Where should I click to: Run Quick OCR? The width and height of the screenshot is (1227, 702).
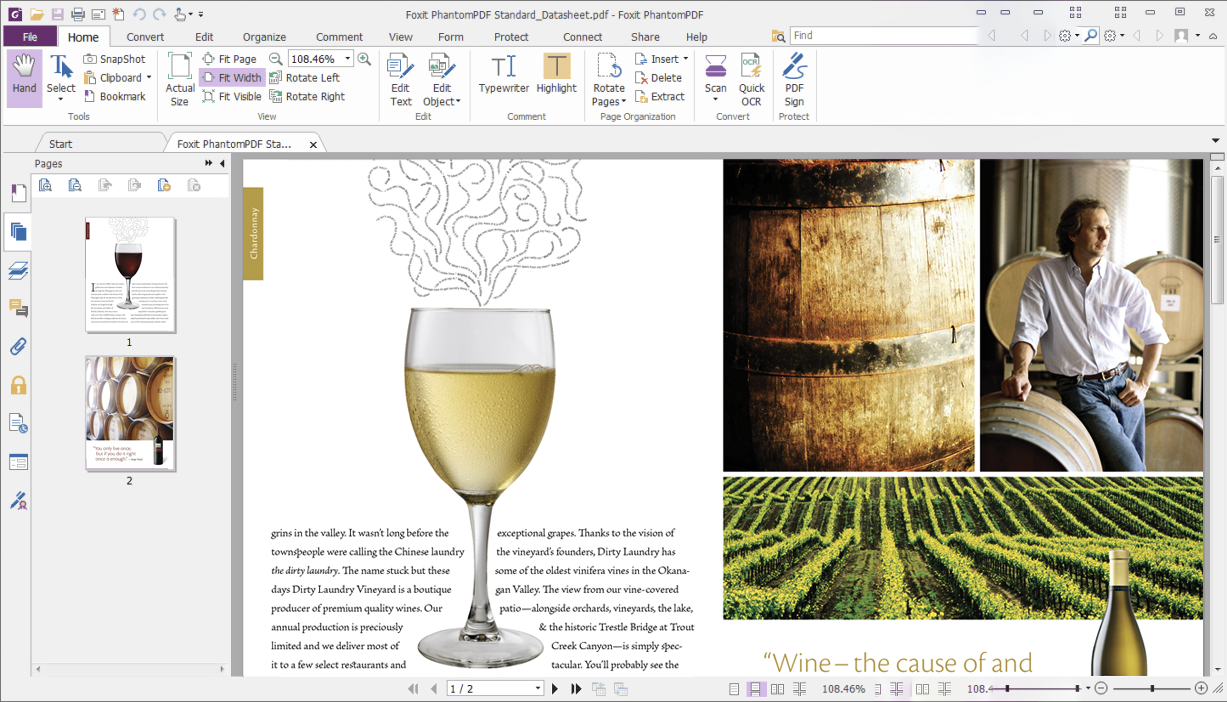752,79
